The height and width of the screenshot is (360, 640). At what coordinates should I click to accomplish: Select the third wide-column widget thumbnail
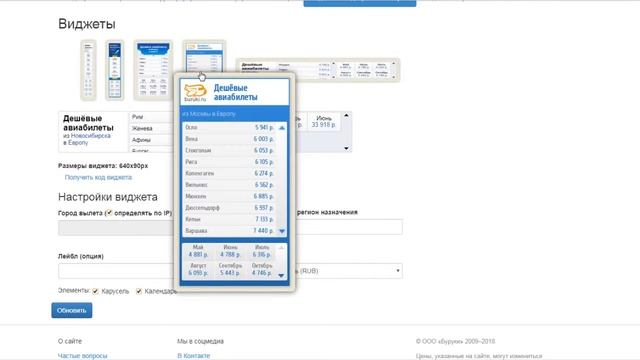[153, 70]
